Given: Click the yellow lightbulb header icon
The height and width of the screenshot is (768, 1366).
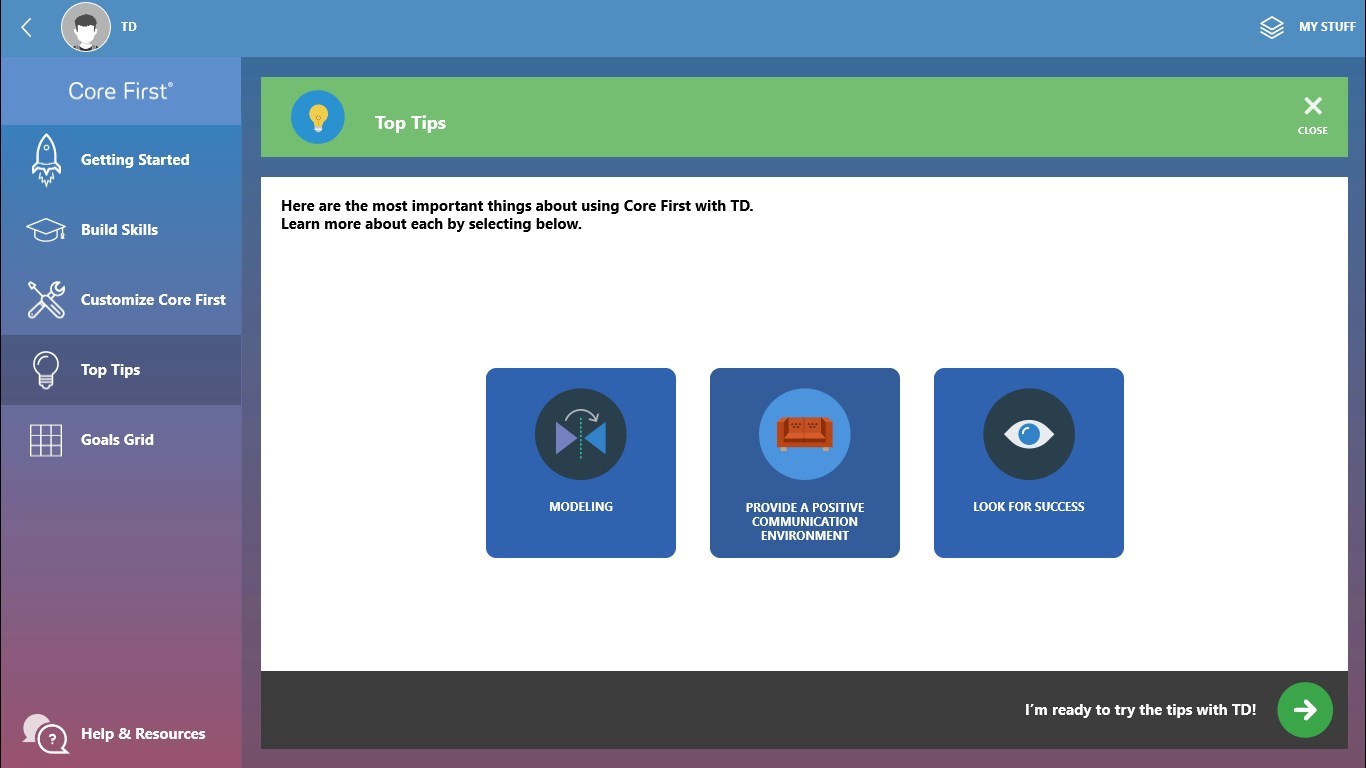Looking at the screenshot, I should [318, 118].
